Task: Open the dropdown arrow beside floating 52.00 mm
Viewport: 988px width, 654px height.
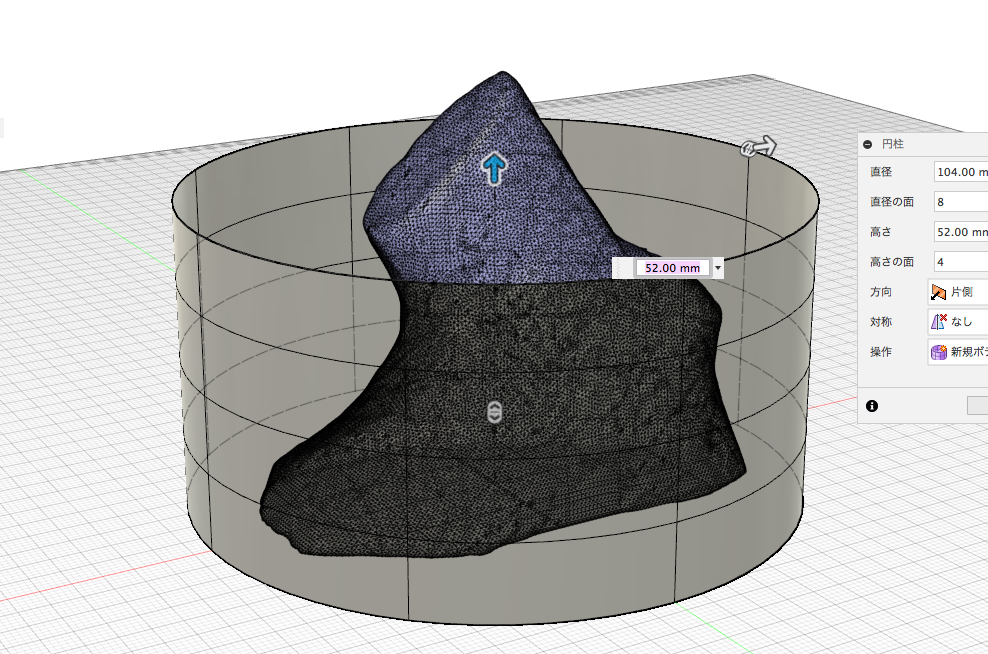Action: pos(718,268)
